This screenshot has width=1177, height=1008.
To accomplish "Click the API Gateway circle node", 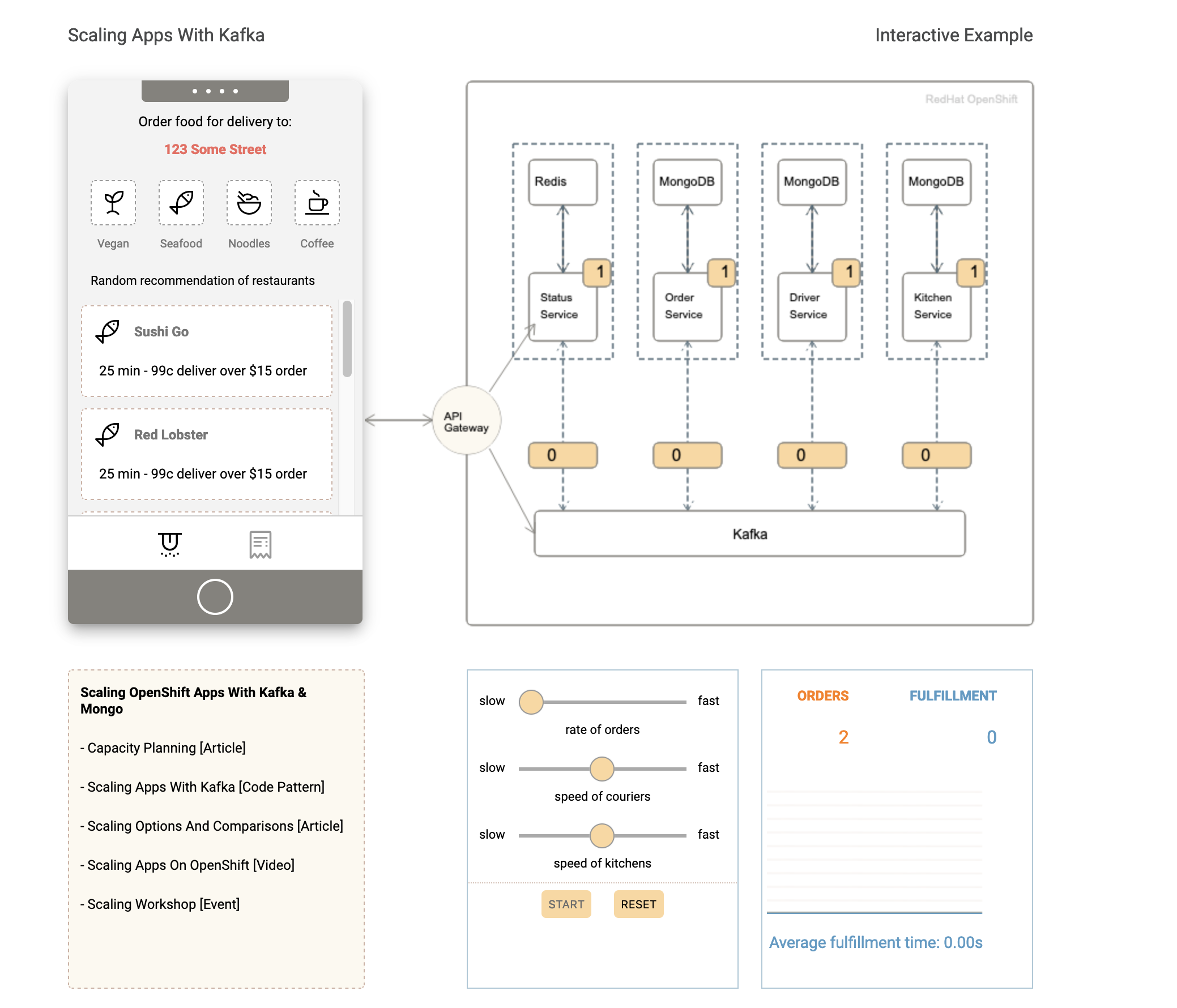I will (x=466, y=421).
